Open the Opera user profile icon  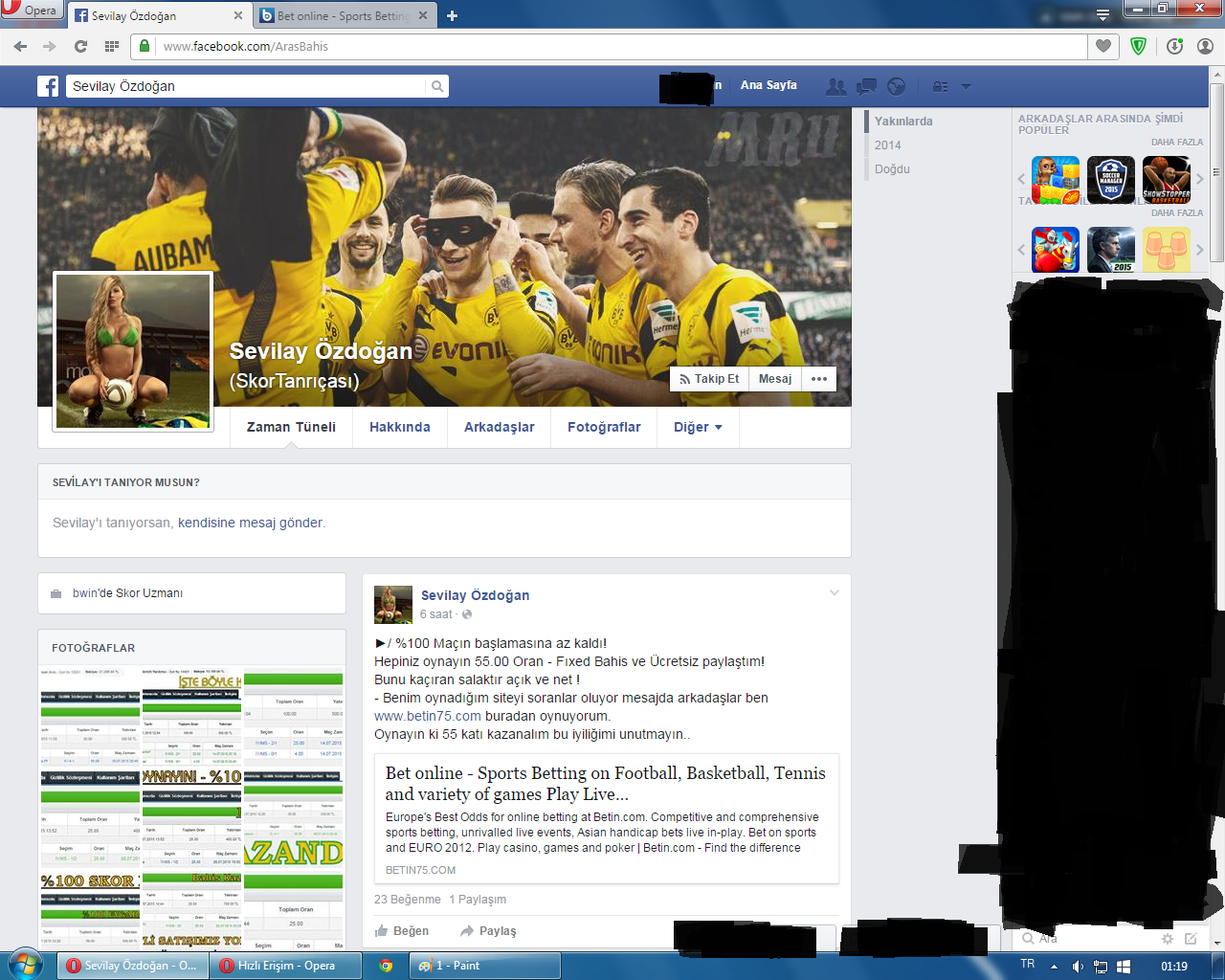click(x=1205, y=46)
